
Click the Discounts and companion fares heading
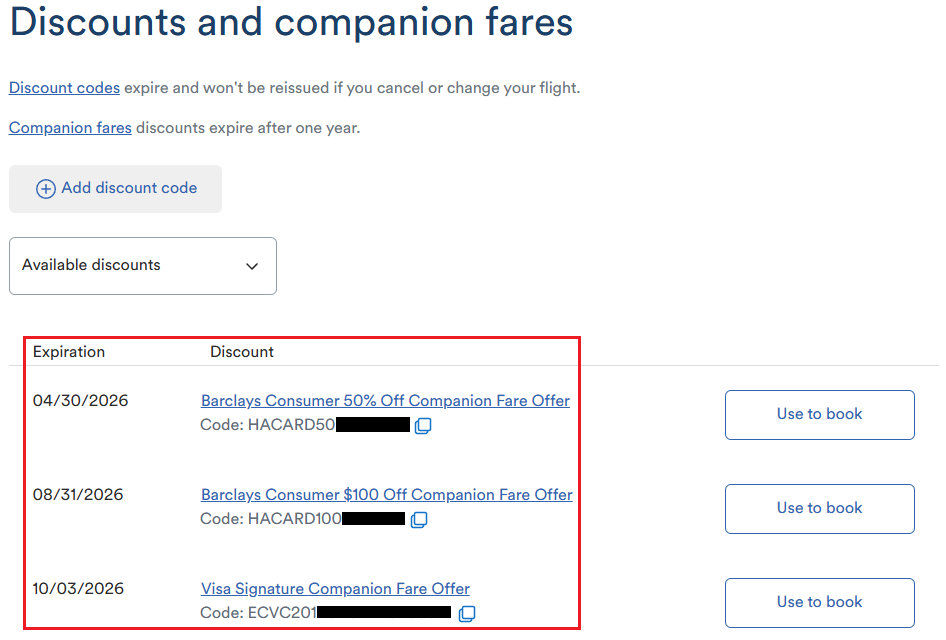pos(291,23)
